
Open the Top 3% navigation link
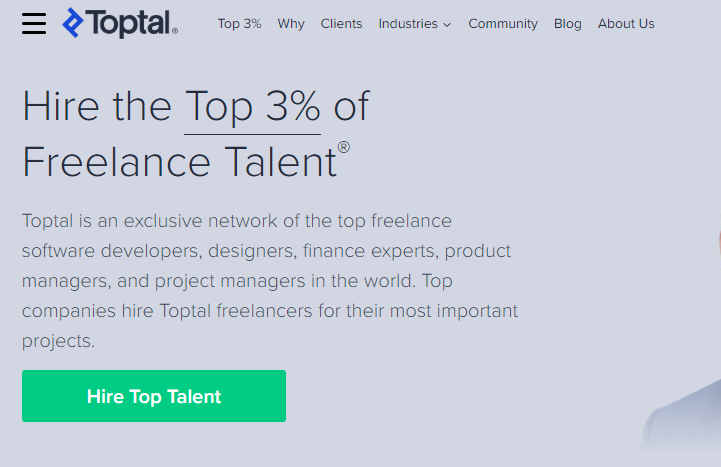(x=239, y=24)
